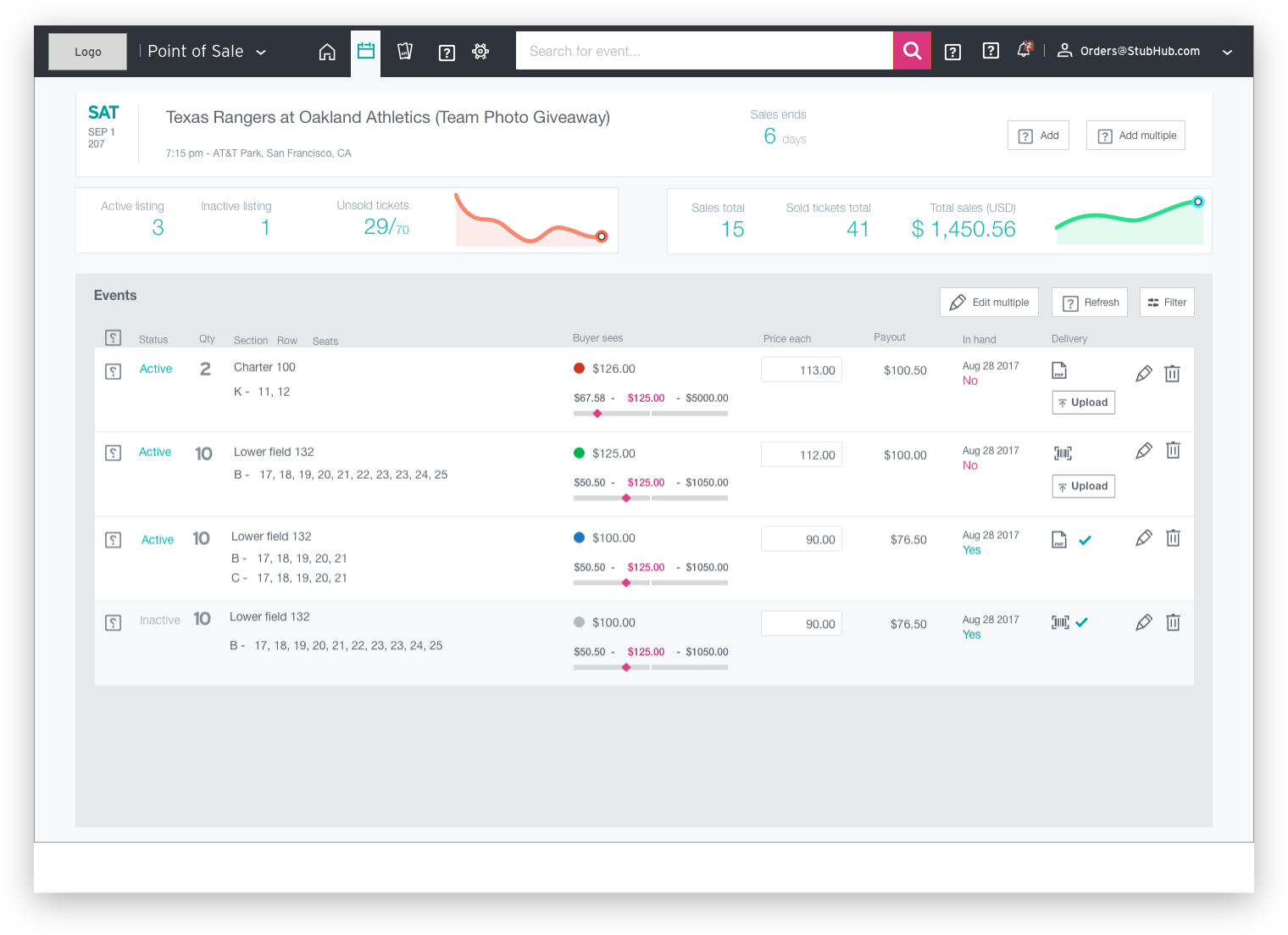Open the notifications bell icon
Viewport: 1288px width, 935px height.
click(x=1024, y=49)
